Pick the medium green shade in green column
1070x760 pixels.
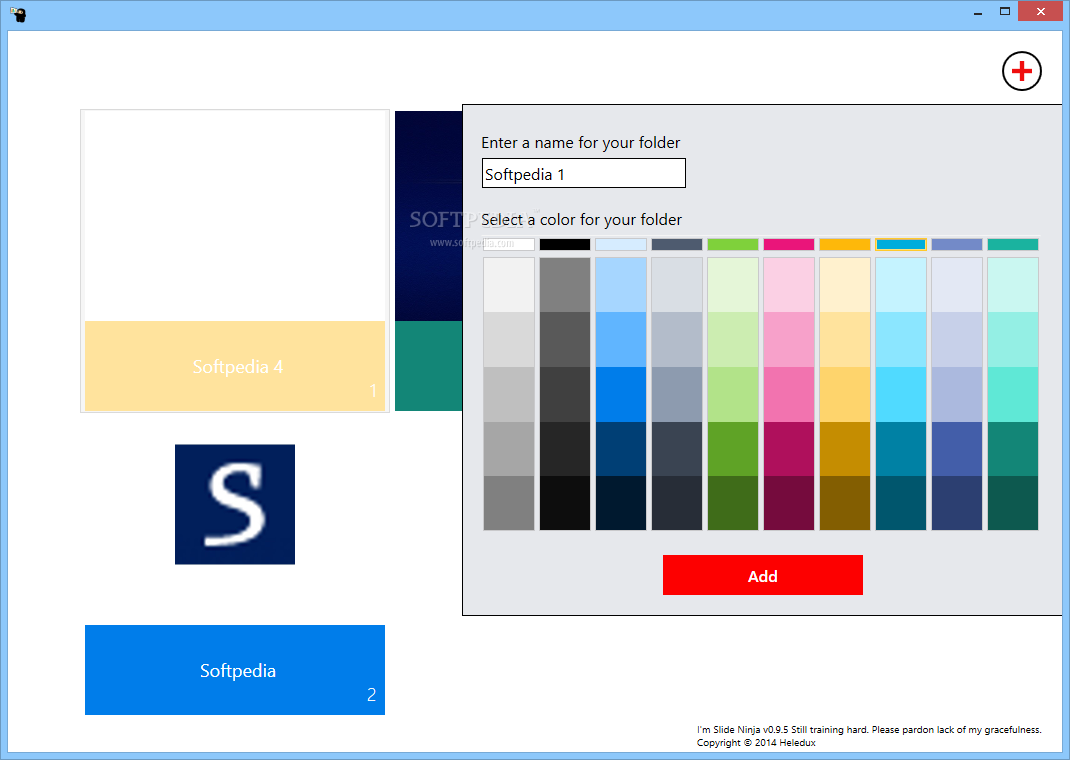click(x=733, y=449)
